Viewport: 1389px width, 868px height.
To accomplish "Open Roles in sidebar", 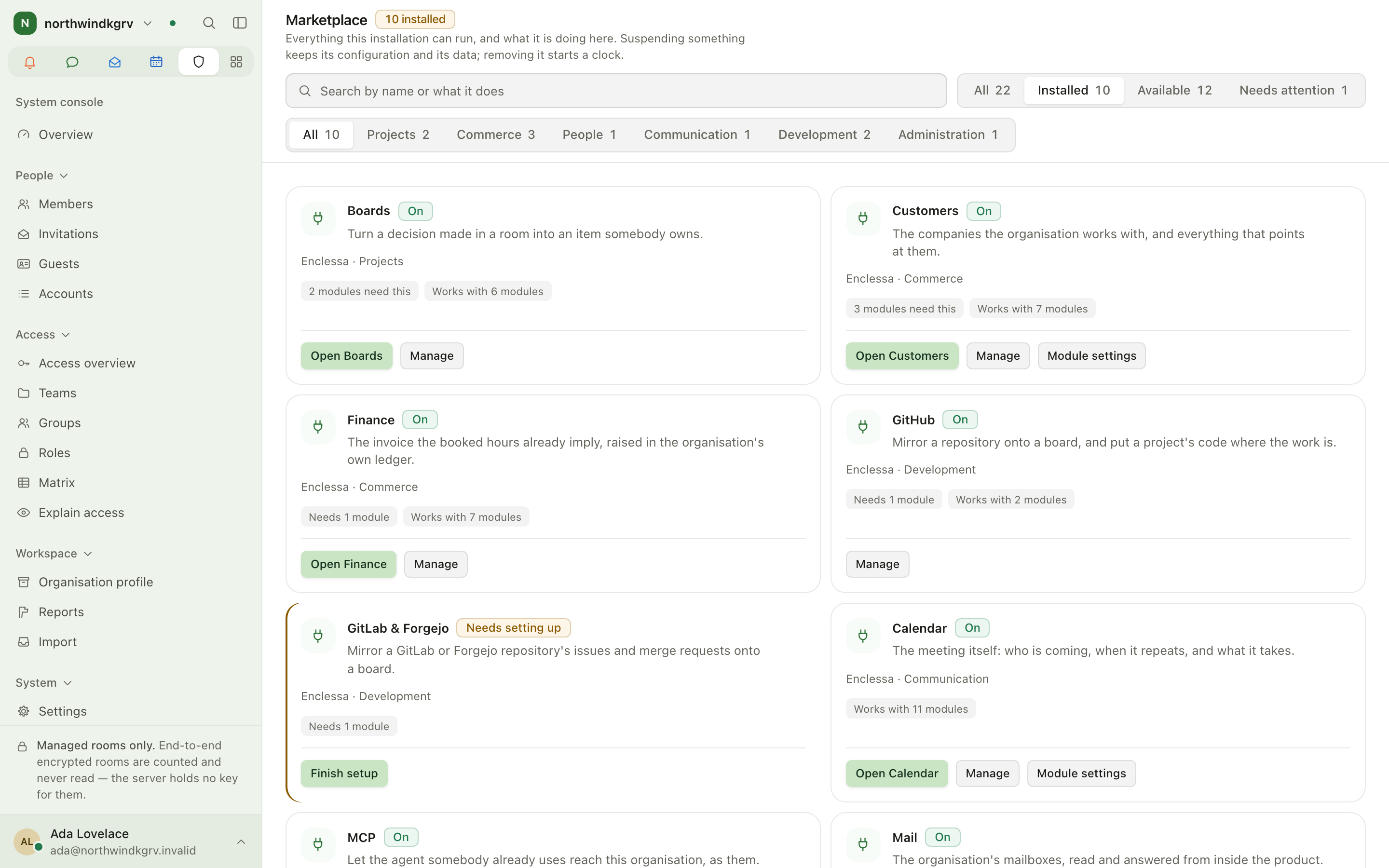I will point(131,452).
